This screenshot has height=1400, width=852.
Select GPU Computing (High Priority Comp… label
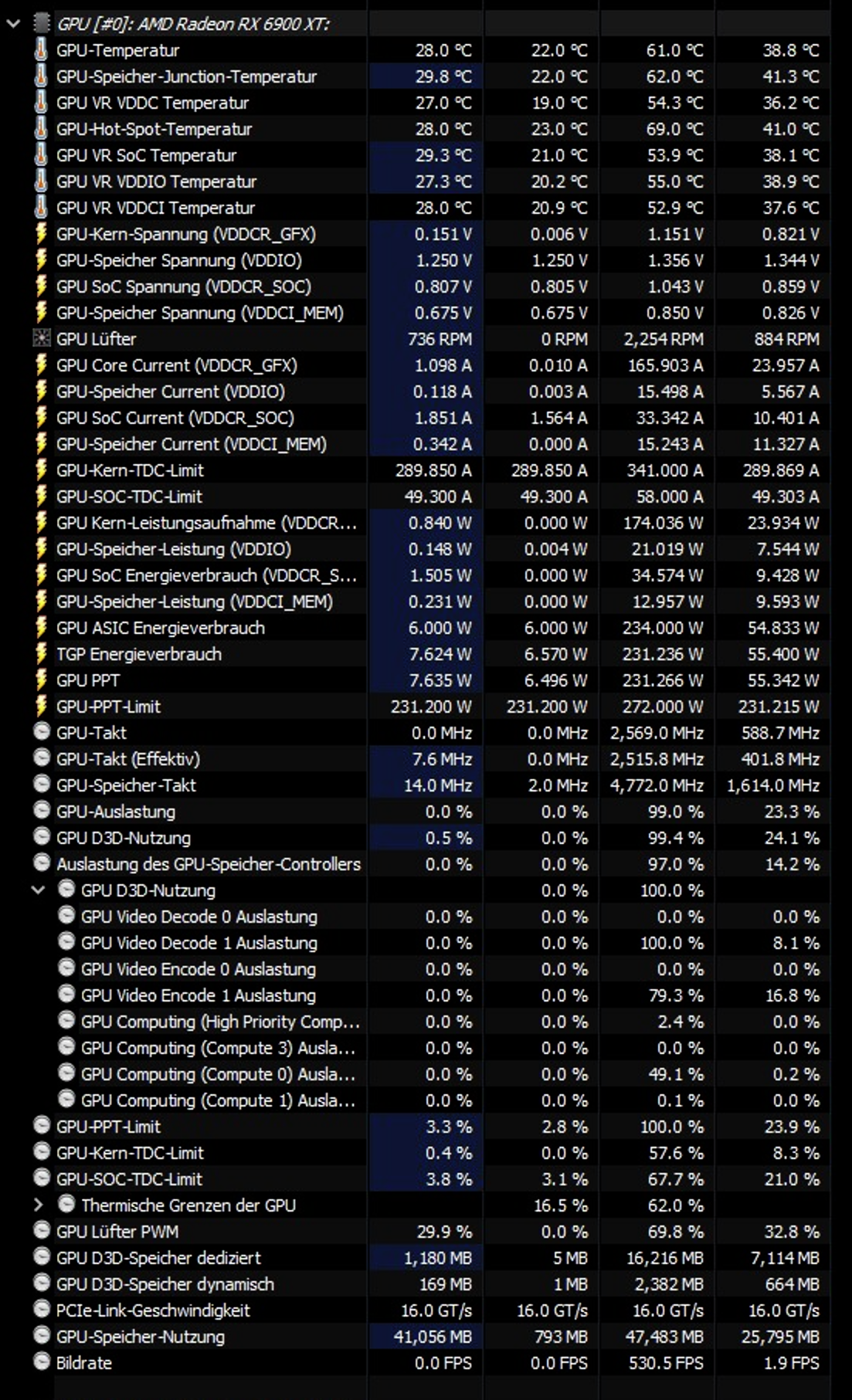pos(220,1022)
